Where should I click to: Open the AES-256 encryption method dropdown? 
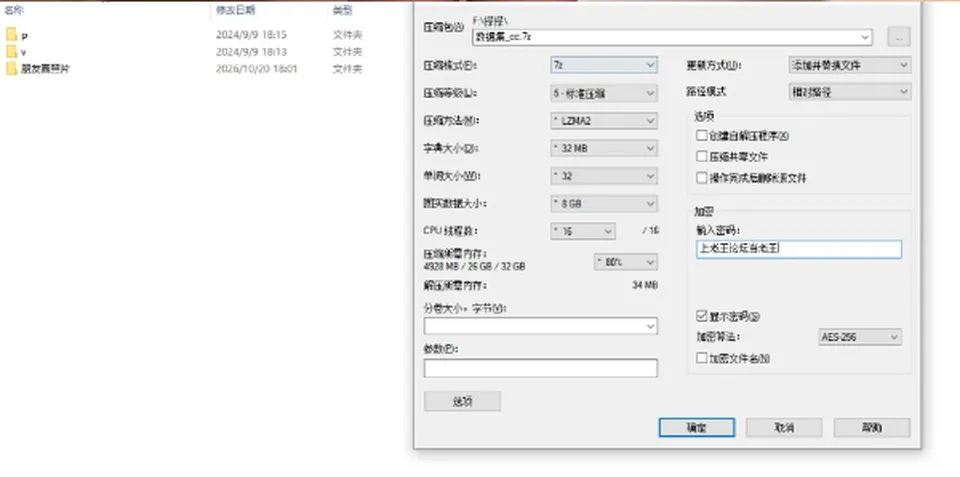(860, 337)
